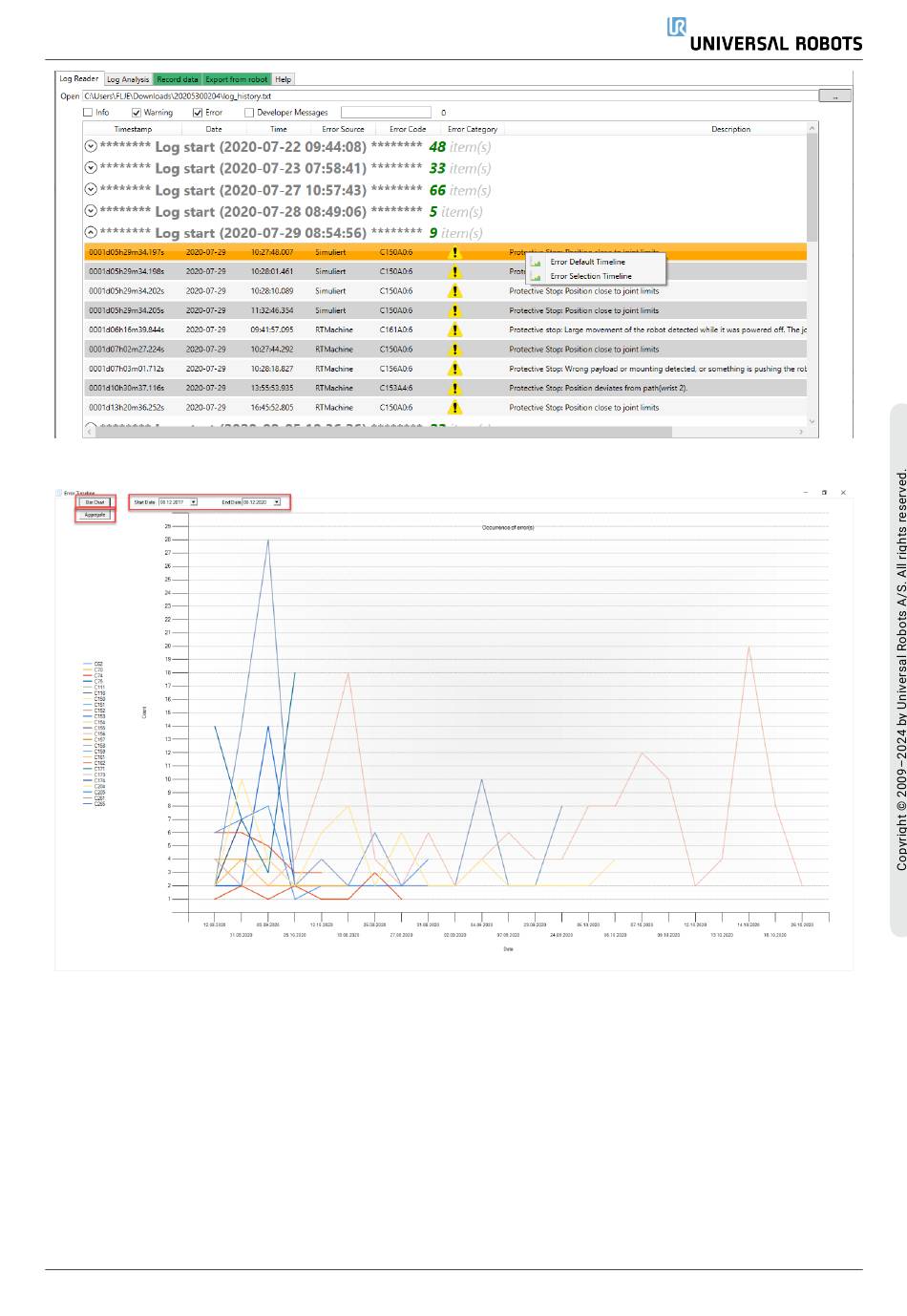Click warning icon in row 0001d10h30m37.116s
The image size is (907, 1316).
tap(455, 388)
